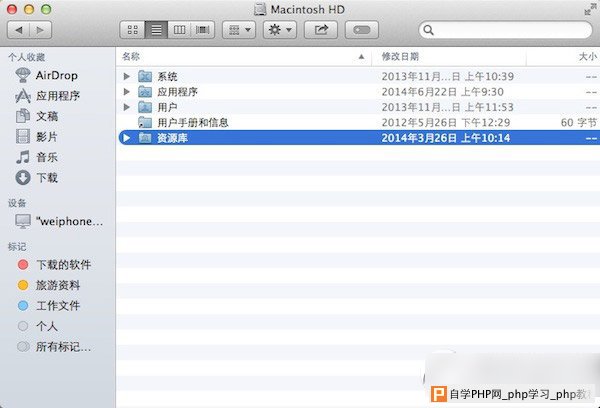Click the Share toolbar button
The width and height of the screenshot is (600, 408).
point(321,30)
